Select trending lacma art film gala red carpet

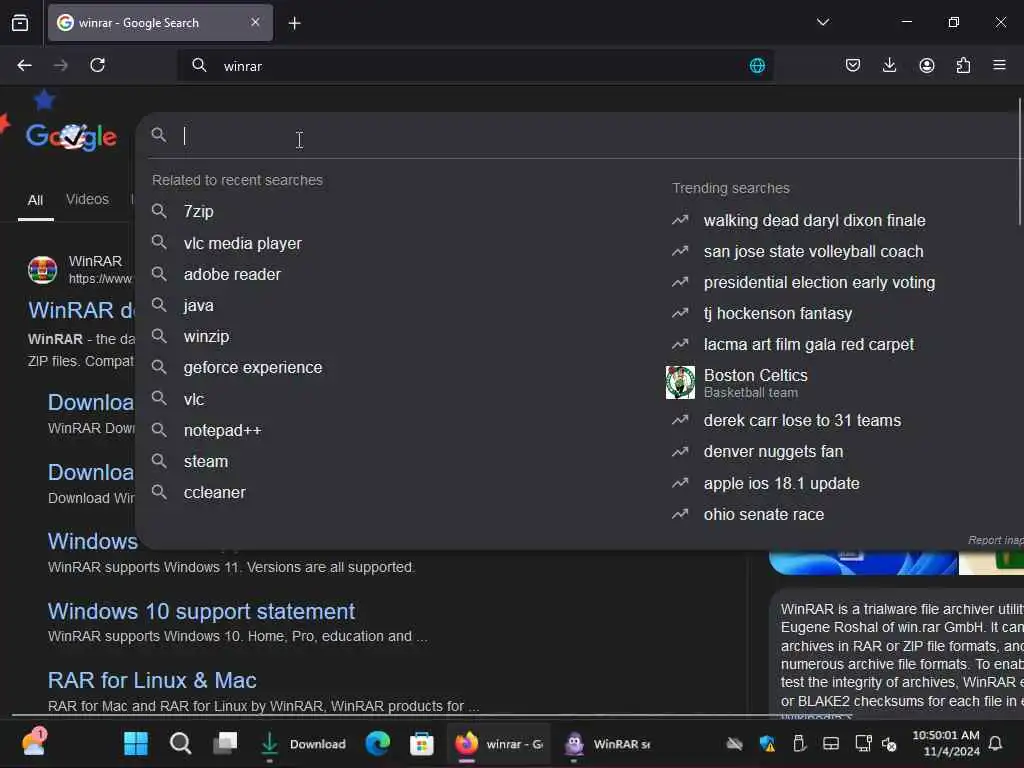(x=808, y=344)
